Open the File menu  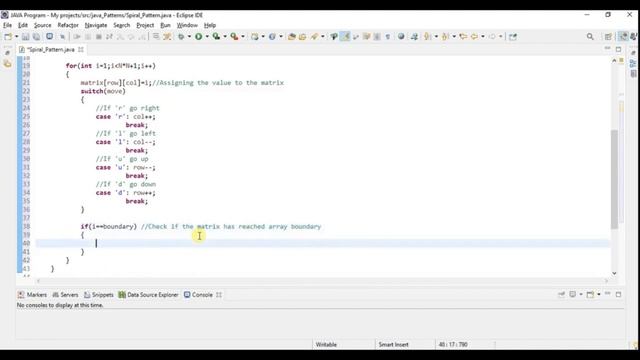(x=7, y=25)
